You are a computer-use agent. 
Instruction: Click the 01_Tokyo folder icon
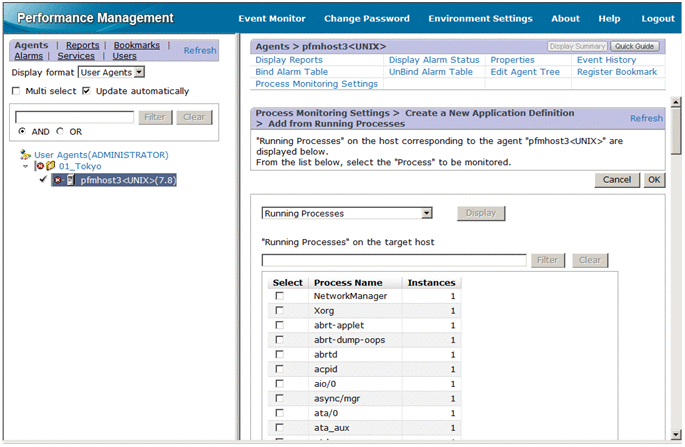(51, 167)
